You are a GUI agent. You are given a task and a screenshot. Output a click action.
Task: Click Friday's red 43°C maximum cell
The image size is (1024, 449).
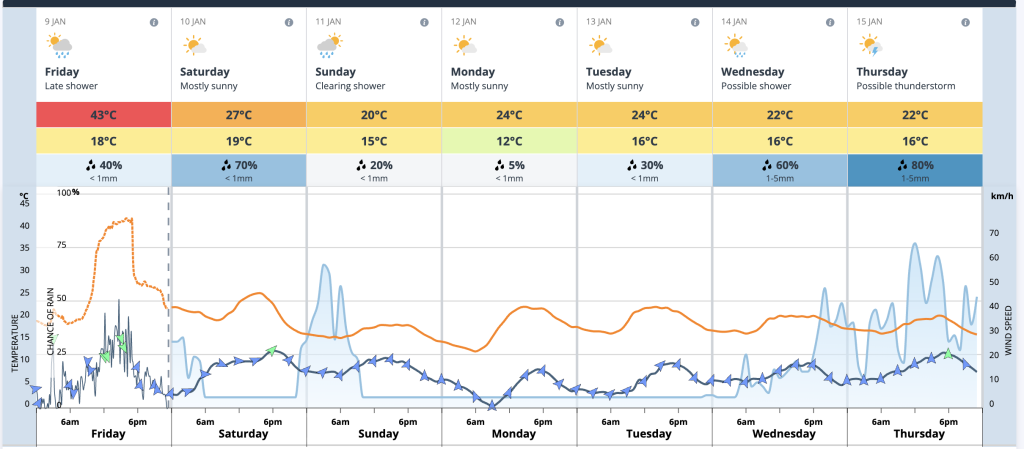point(104,115)
